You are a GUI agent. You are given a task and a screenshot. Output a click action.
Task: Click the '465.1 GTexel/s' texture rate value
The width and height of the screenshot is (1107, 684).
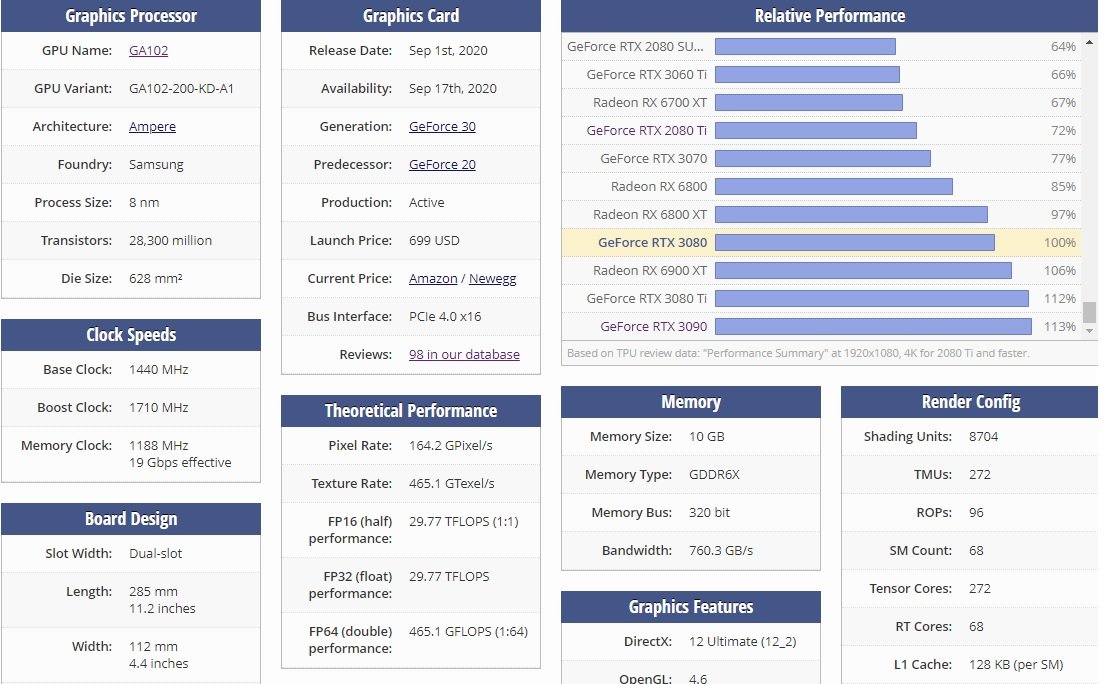(x=452, y=484)
